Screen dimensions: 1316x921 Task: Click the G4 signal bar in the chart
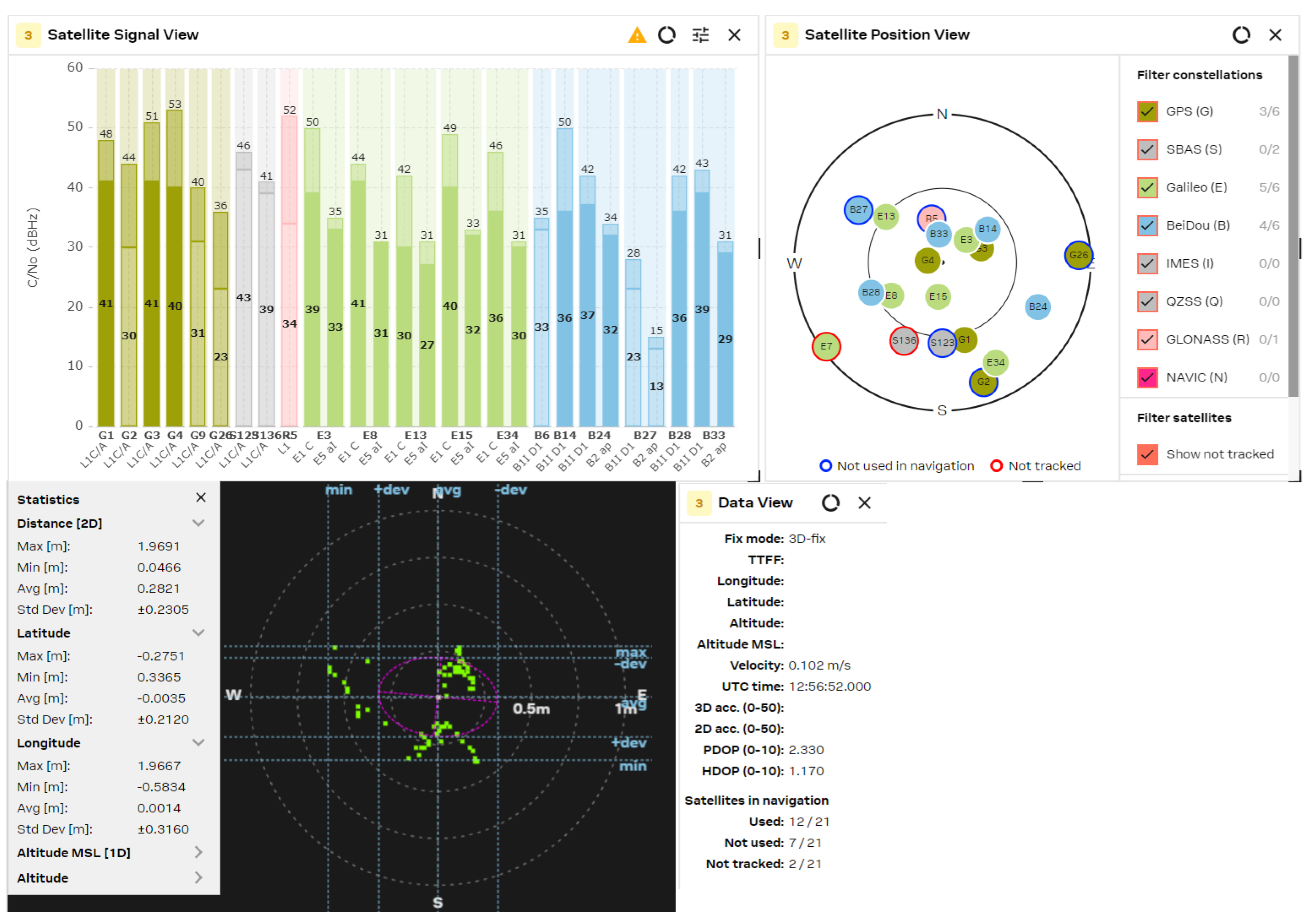pos(175,268)
